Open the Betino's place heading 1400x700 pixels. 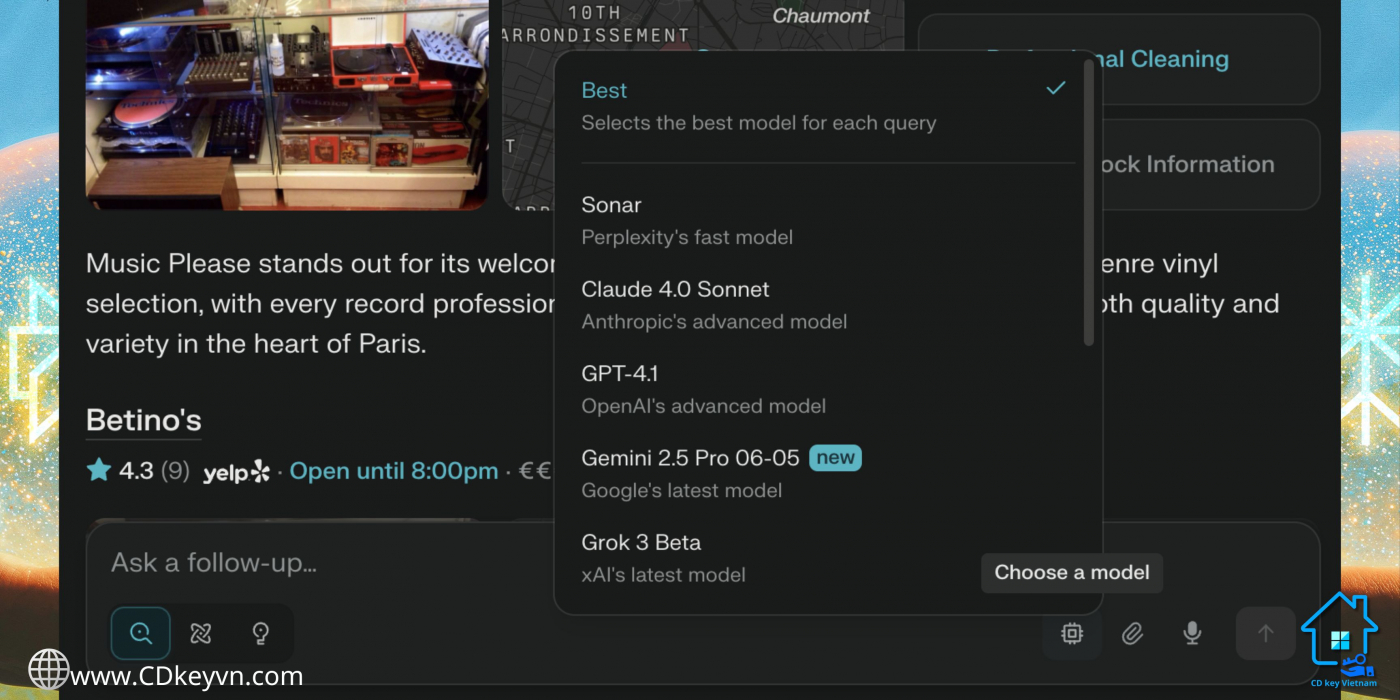(144, 420)
